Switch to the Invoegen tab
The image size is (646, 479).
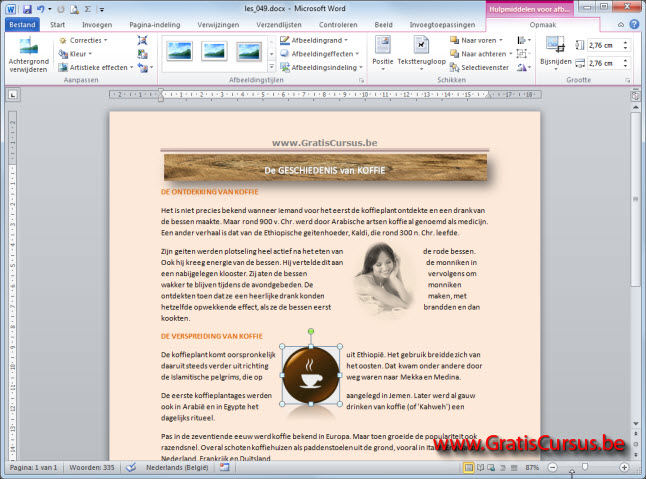(x=97, y=25)
